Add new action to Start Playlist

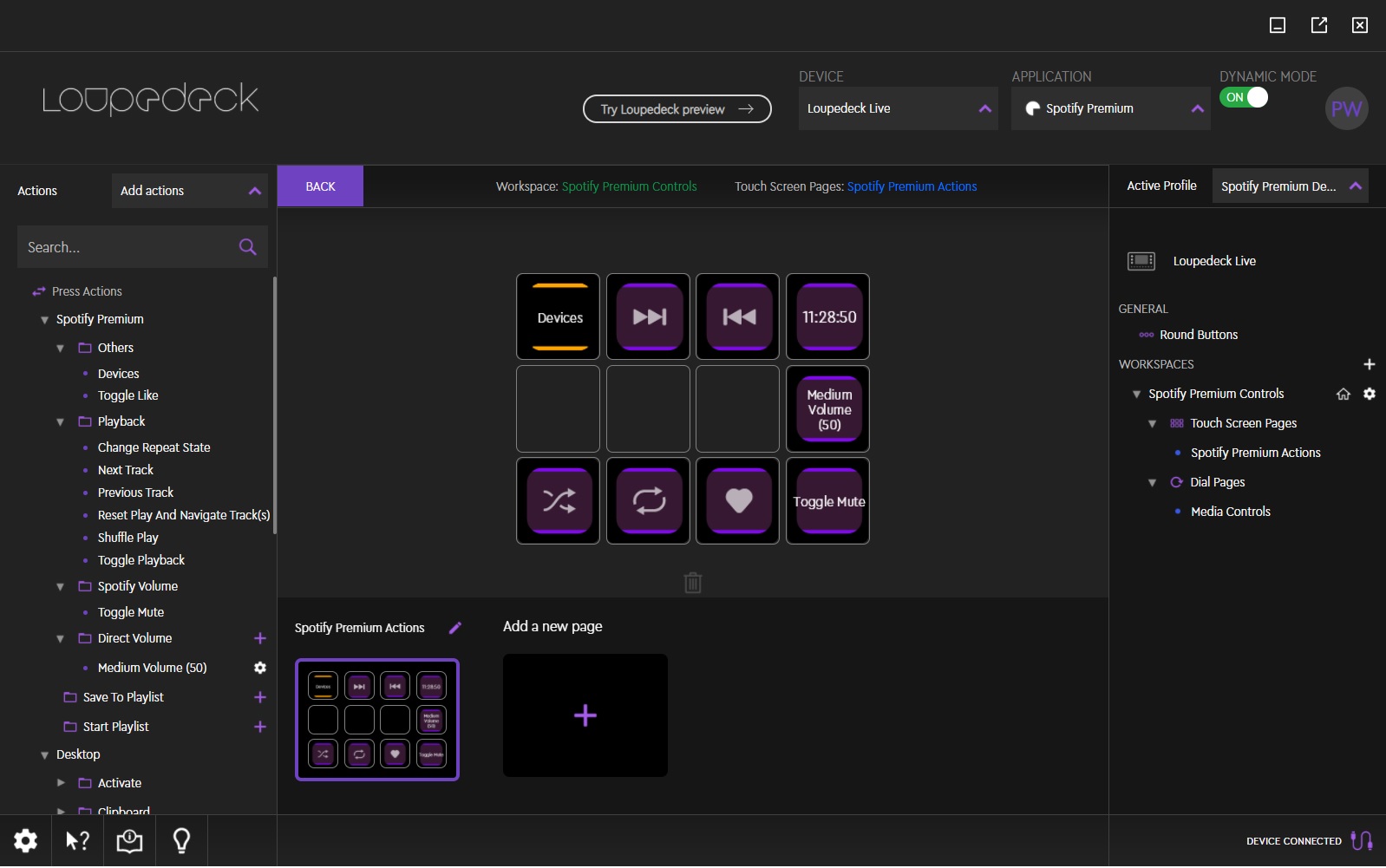(259, 727)
